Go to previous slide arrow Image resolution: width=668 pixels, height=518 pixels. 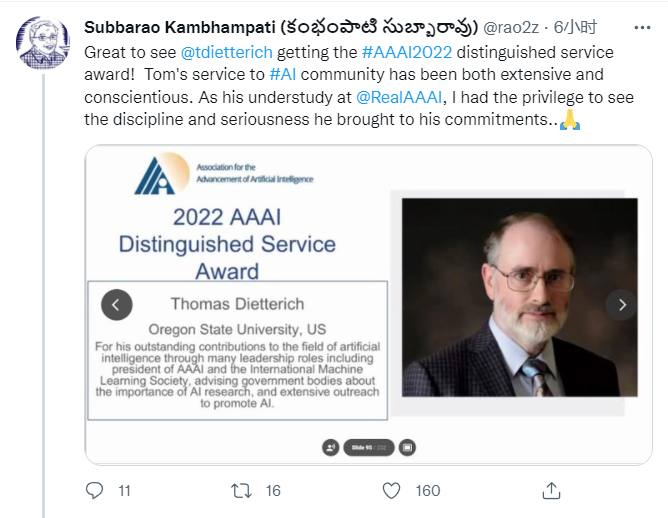click(117, 304)
